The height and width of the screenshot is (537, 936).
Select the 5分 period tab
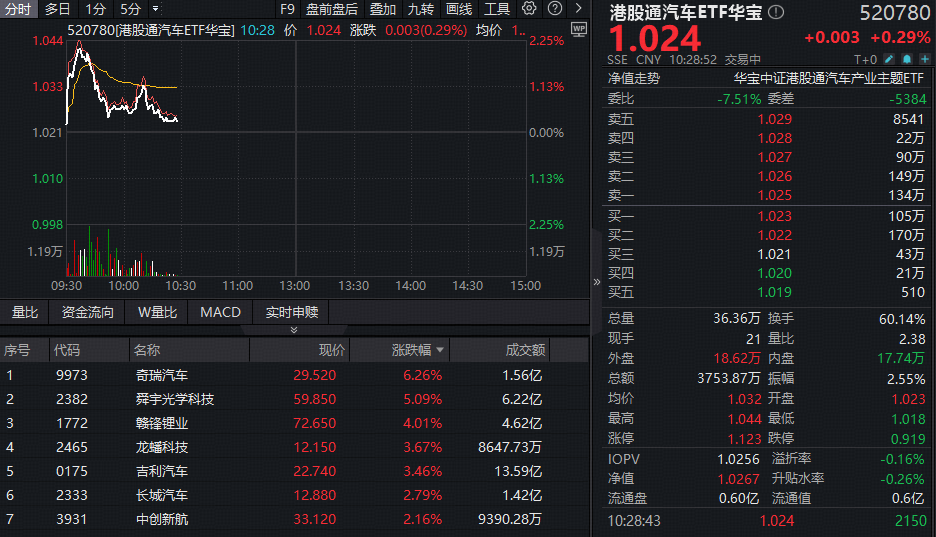[x=130, y=9]
